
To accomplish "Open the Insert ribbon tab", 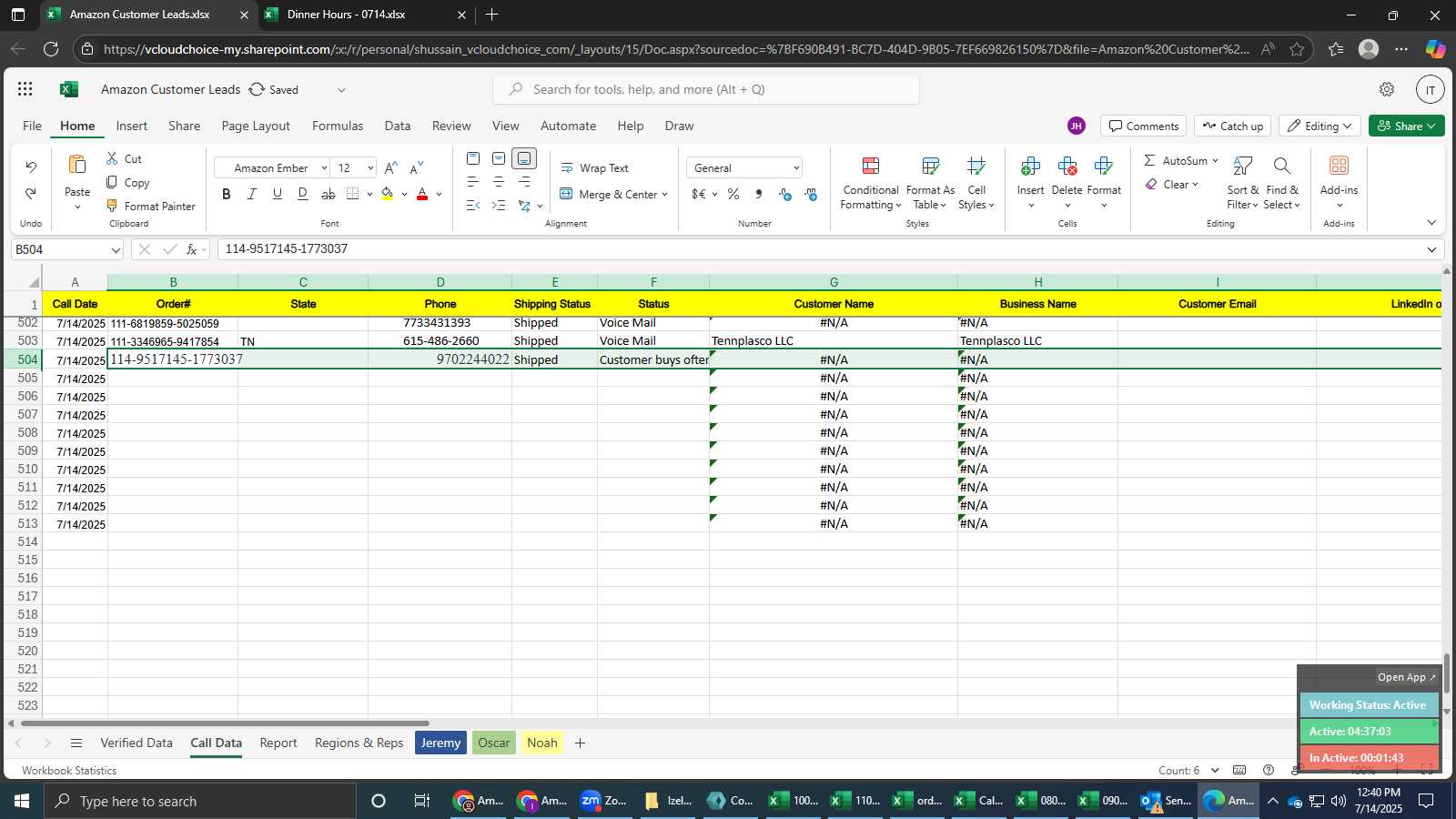I will [132, 126].
